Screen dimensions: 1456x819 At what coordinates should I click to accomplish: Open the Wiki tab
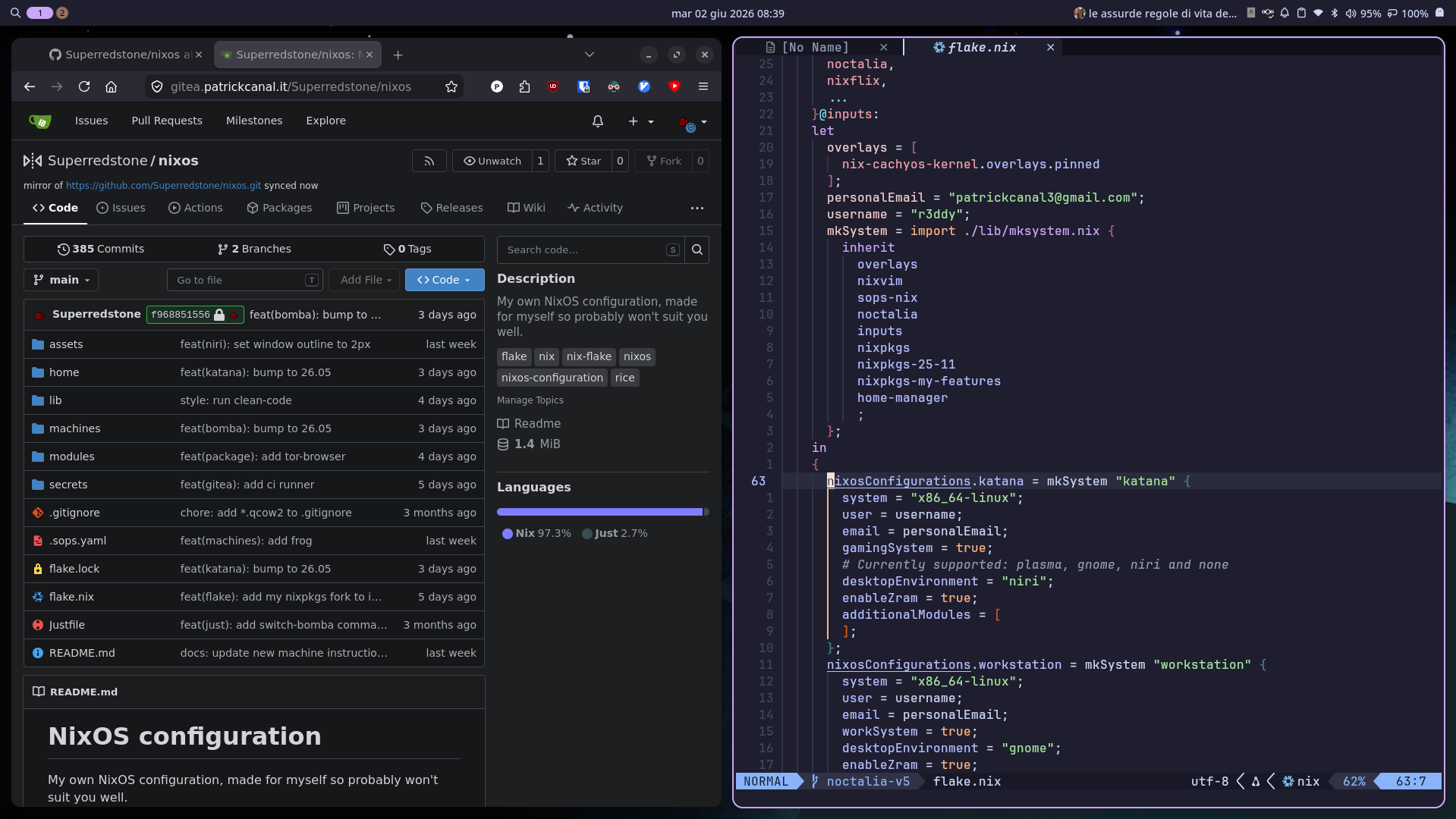pyautogui.click(x=527, y=208)
